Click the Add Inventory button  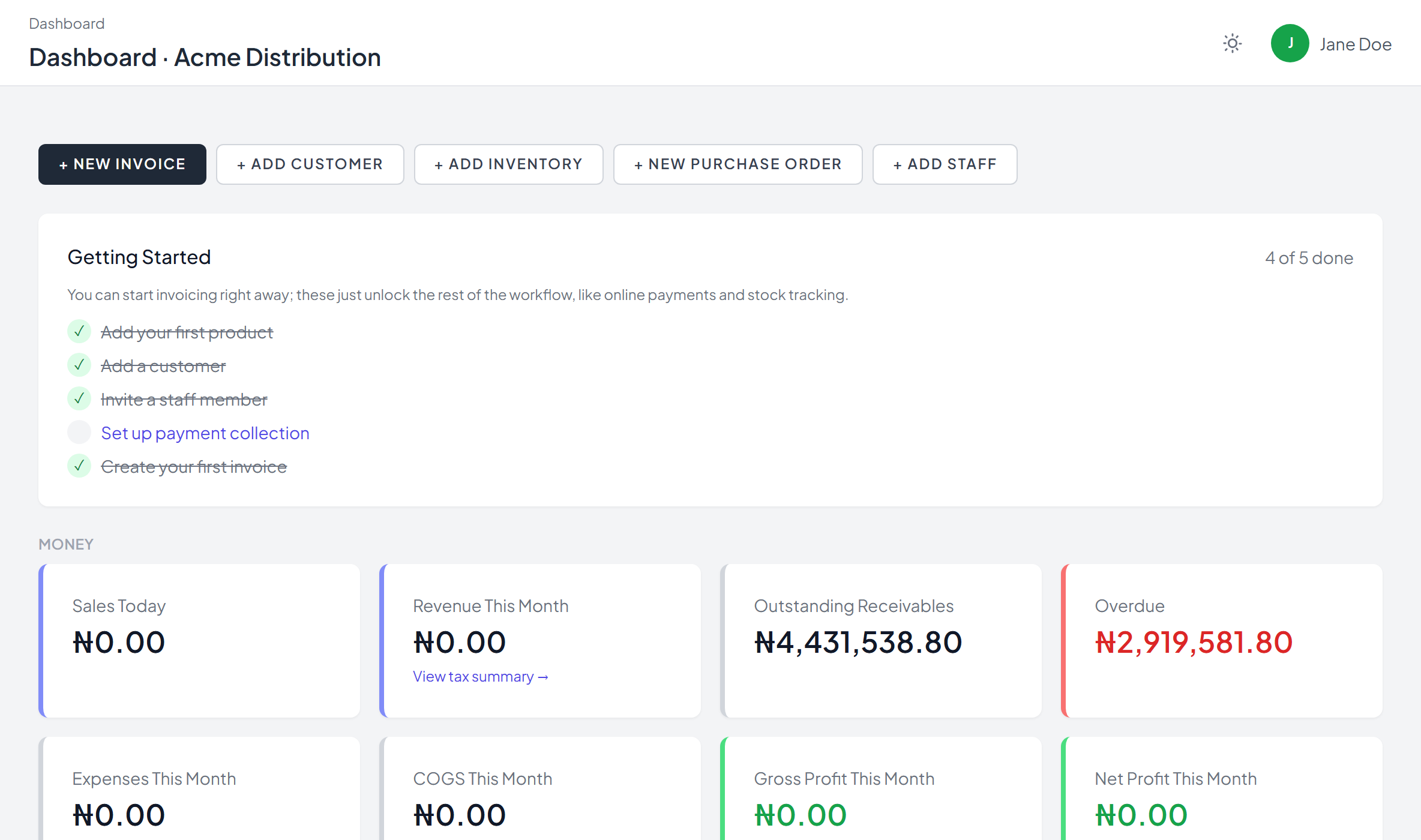click(x=509, y=164)
